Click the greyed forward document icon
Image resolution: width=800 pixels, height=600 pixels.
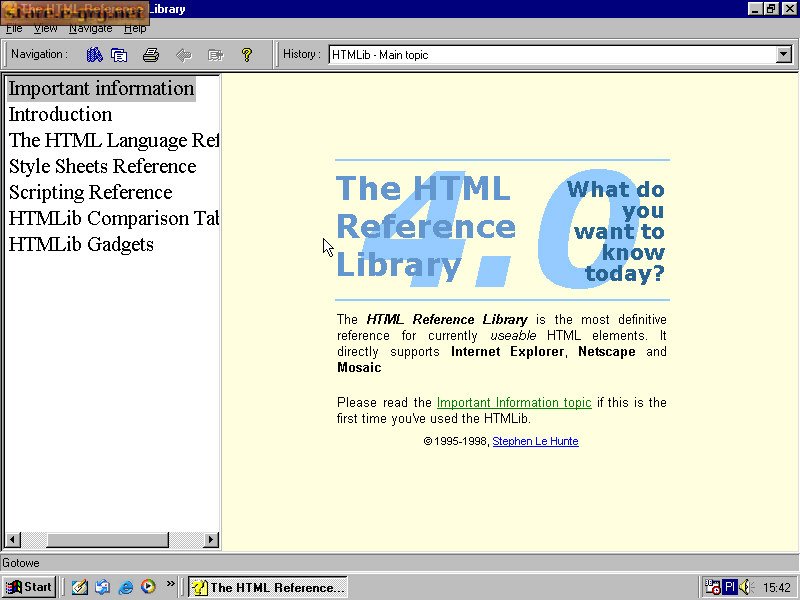tap(215, 55)
